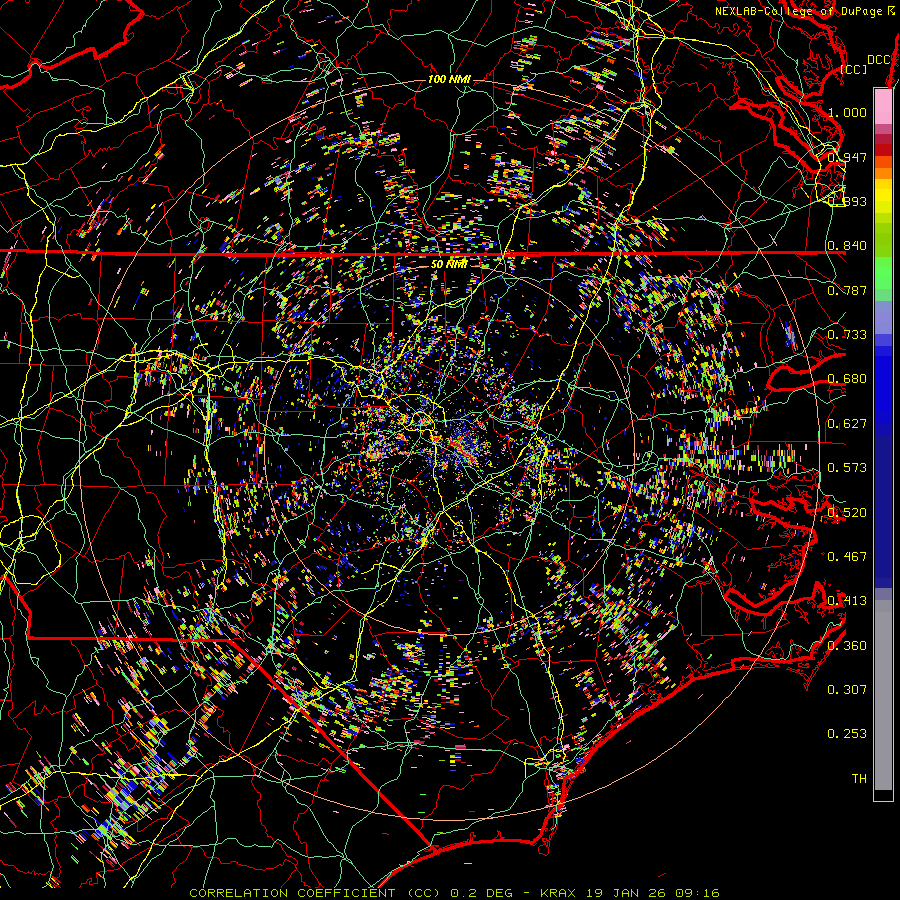Click the 0.413 legend label
Screen dimensions: 900x900
tap(847, 601)
